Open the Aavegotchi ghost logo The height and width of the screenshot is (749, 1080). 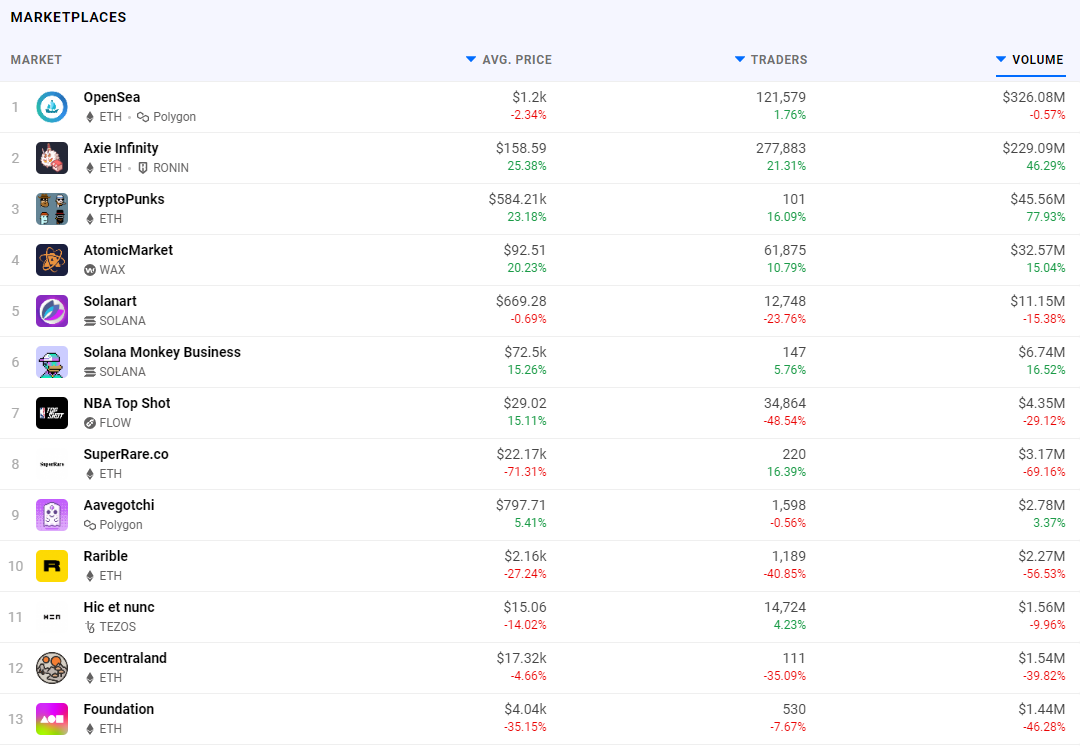52,515
